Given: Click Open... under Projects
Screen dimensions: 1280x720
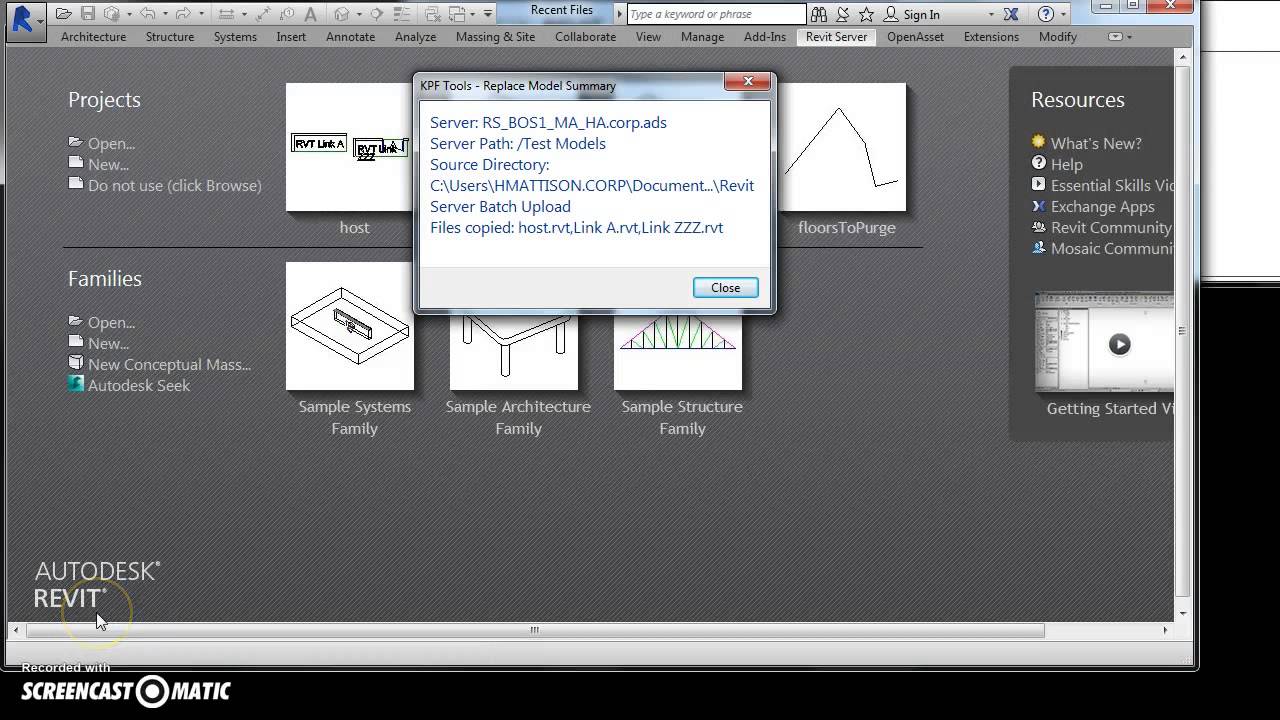Looking at the screenshot, I should 111,143.
